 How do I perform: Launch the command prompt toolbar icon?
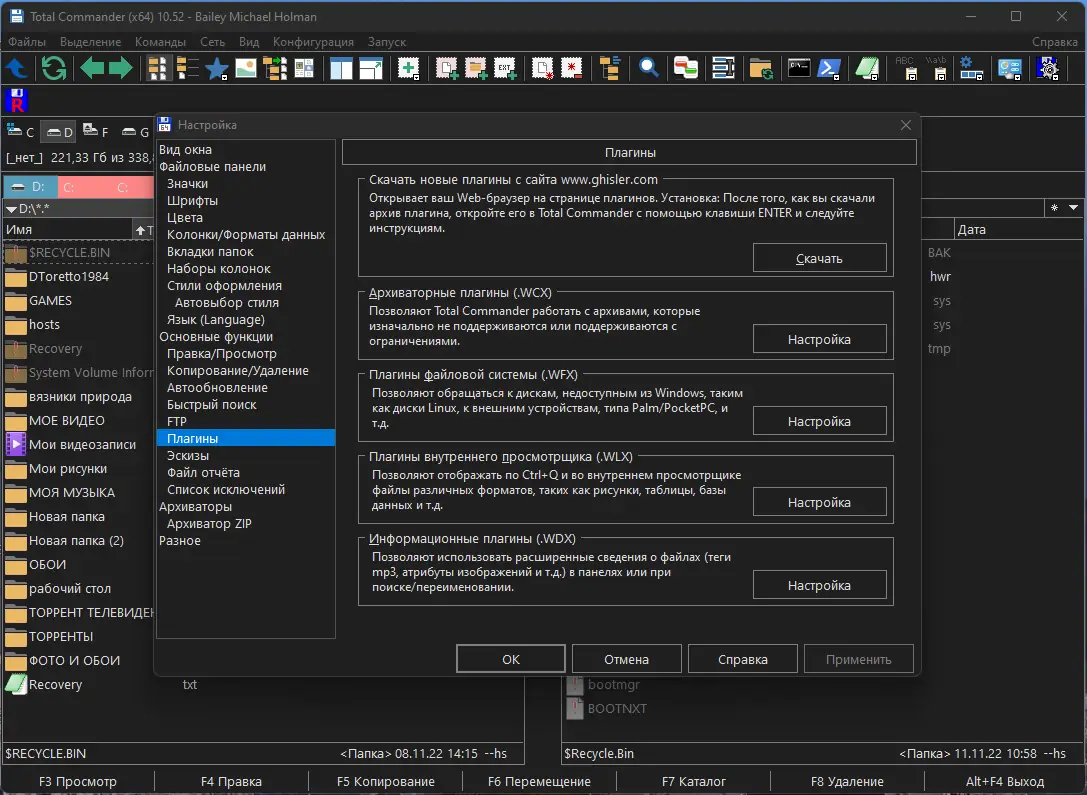798,68
